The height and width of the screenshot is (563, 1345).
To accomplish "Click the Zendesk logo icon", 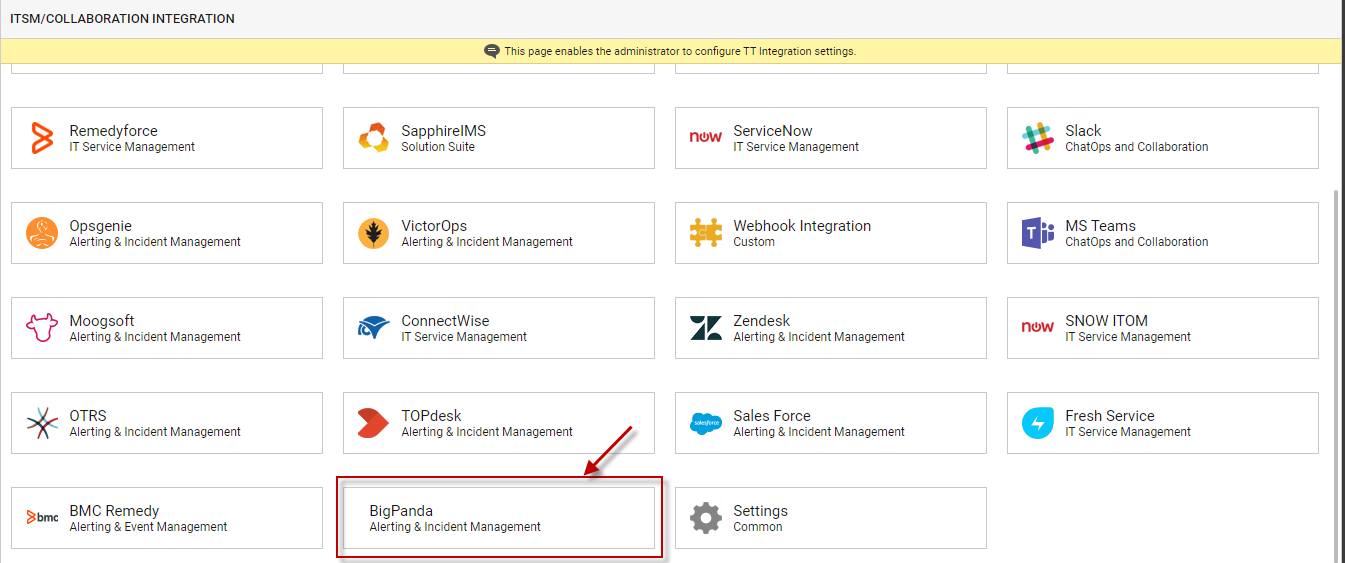I will pos(706,328).
